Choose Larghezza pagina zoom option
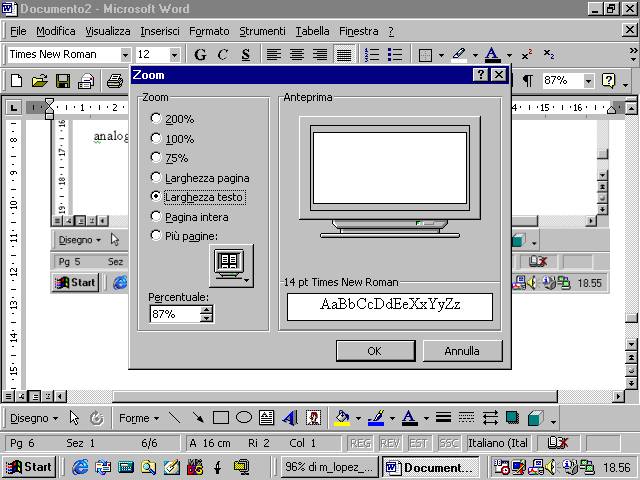The image size is (640, 480). [x=200, y=178]
